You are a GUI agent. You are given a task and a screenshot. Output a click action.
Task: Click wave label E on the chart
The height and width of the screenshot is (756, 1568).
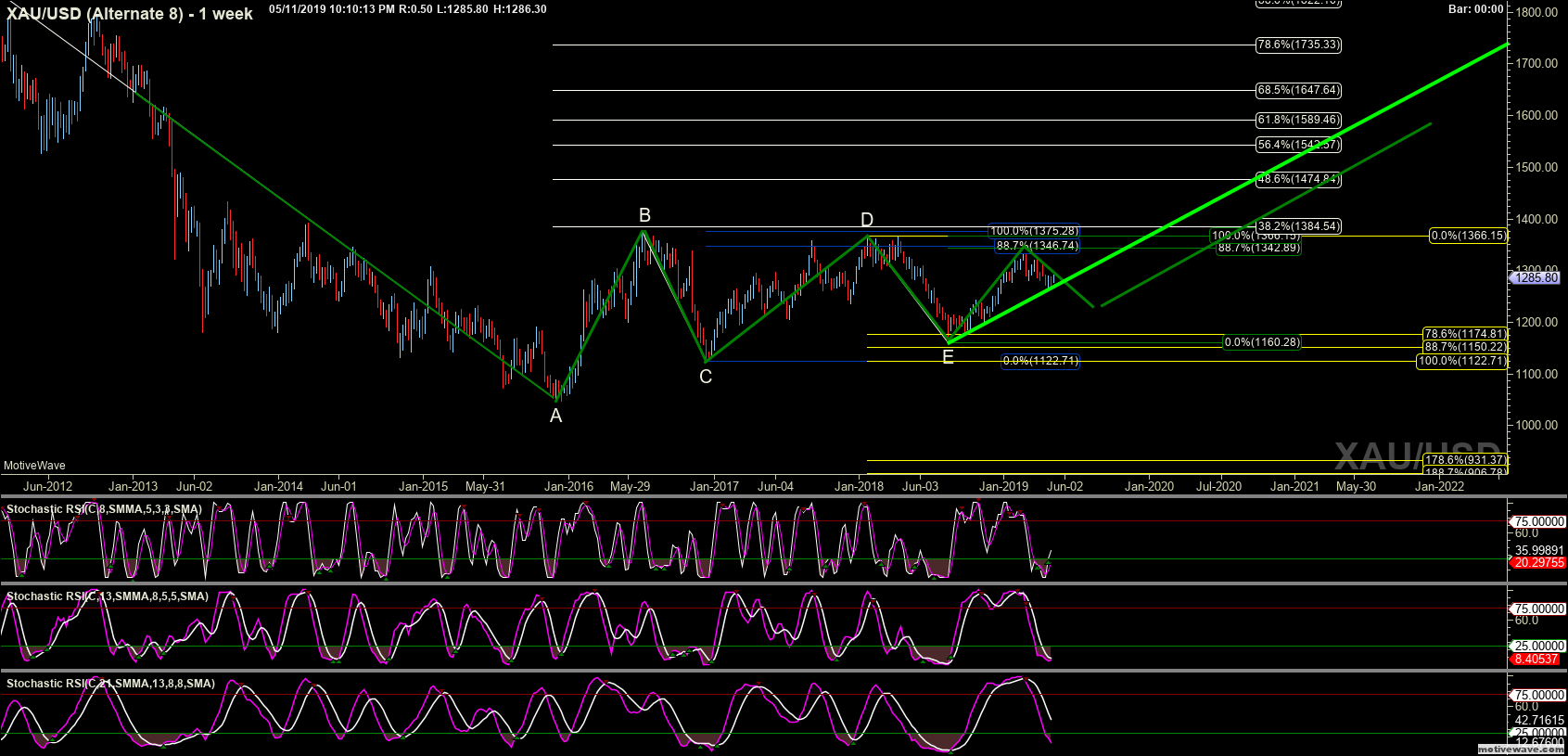[948, 357]
